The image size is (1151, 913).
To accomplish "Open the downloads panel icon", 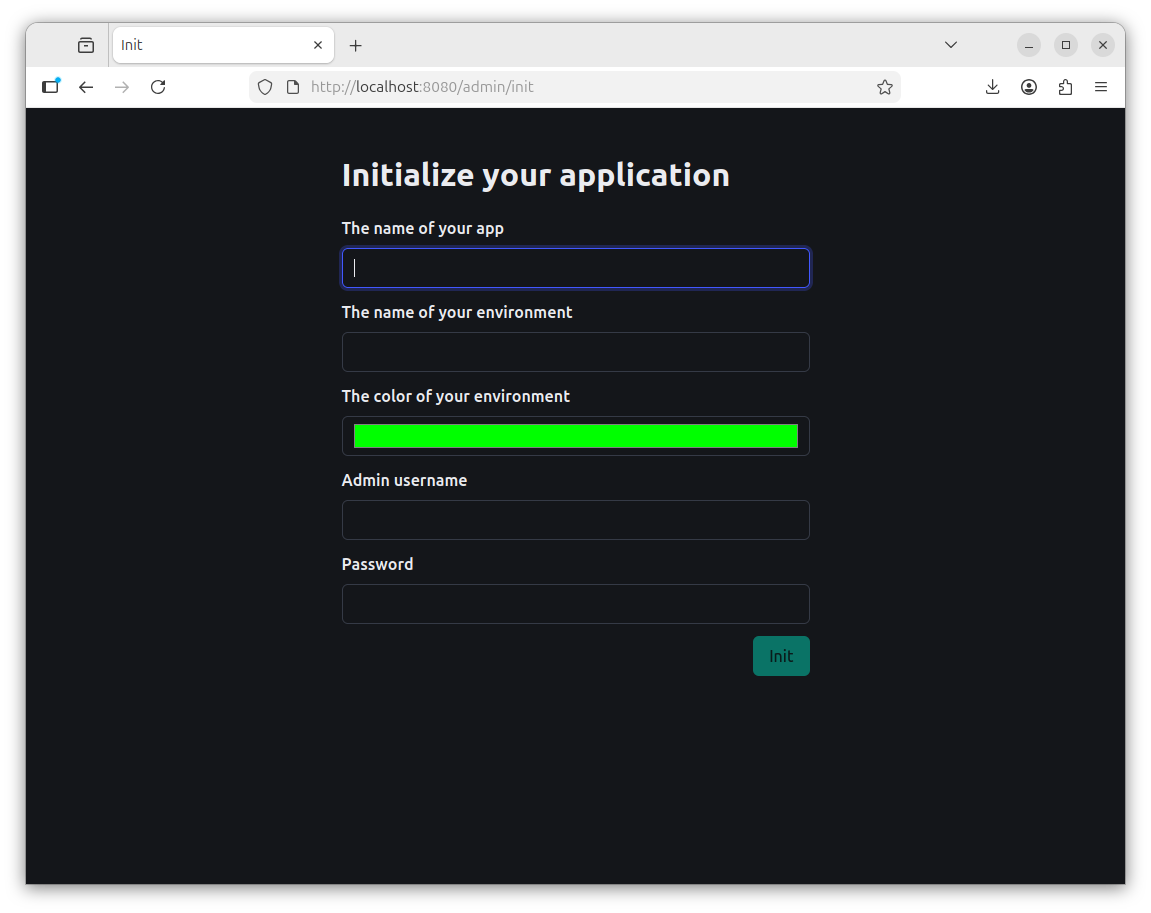I will click(992, 87).
